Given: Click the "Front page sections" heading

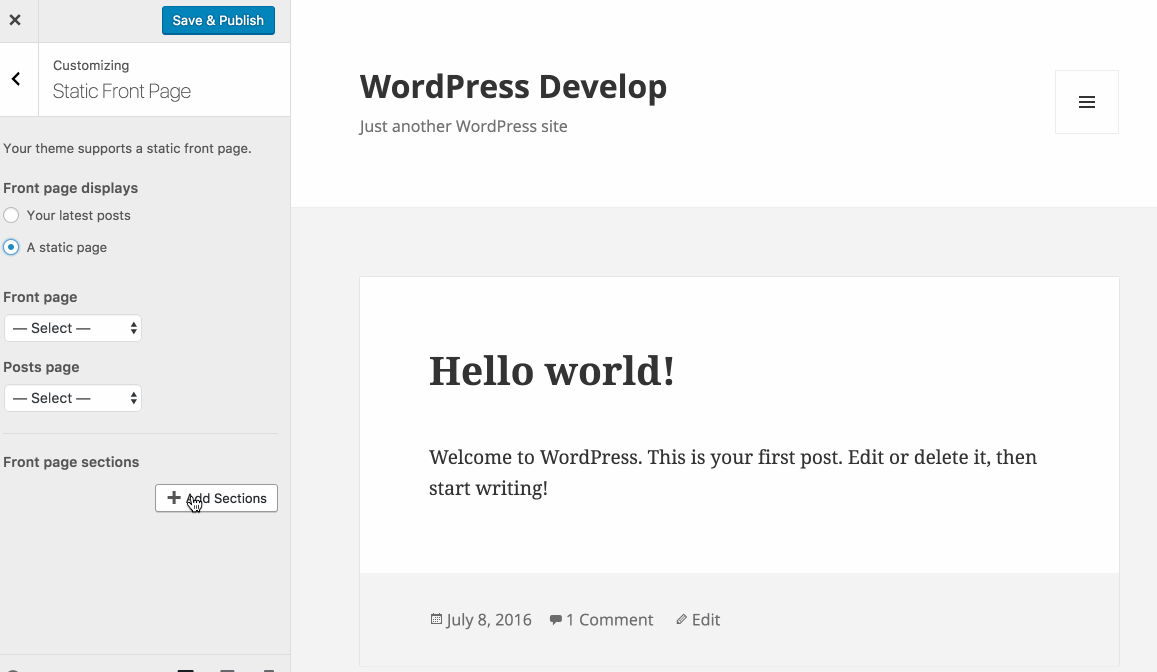Looking at the screenshot, I should (x=71, y=462).
